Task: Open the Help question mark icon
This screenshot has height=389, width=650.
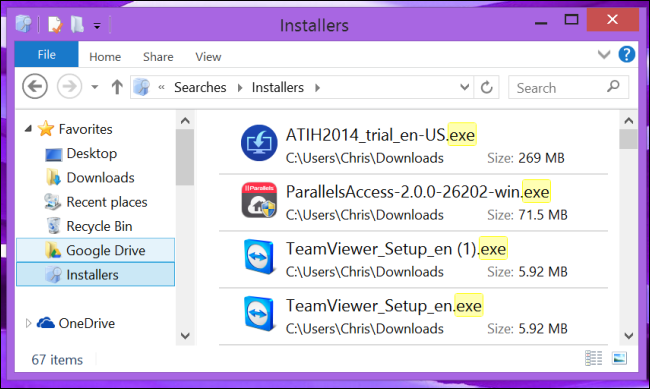Action: [627, 54]
